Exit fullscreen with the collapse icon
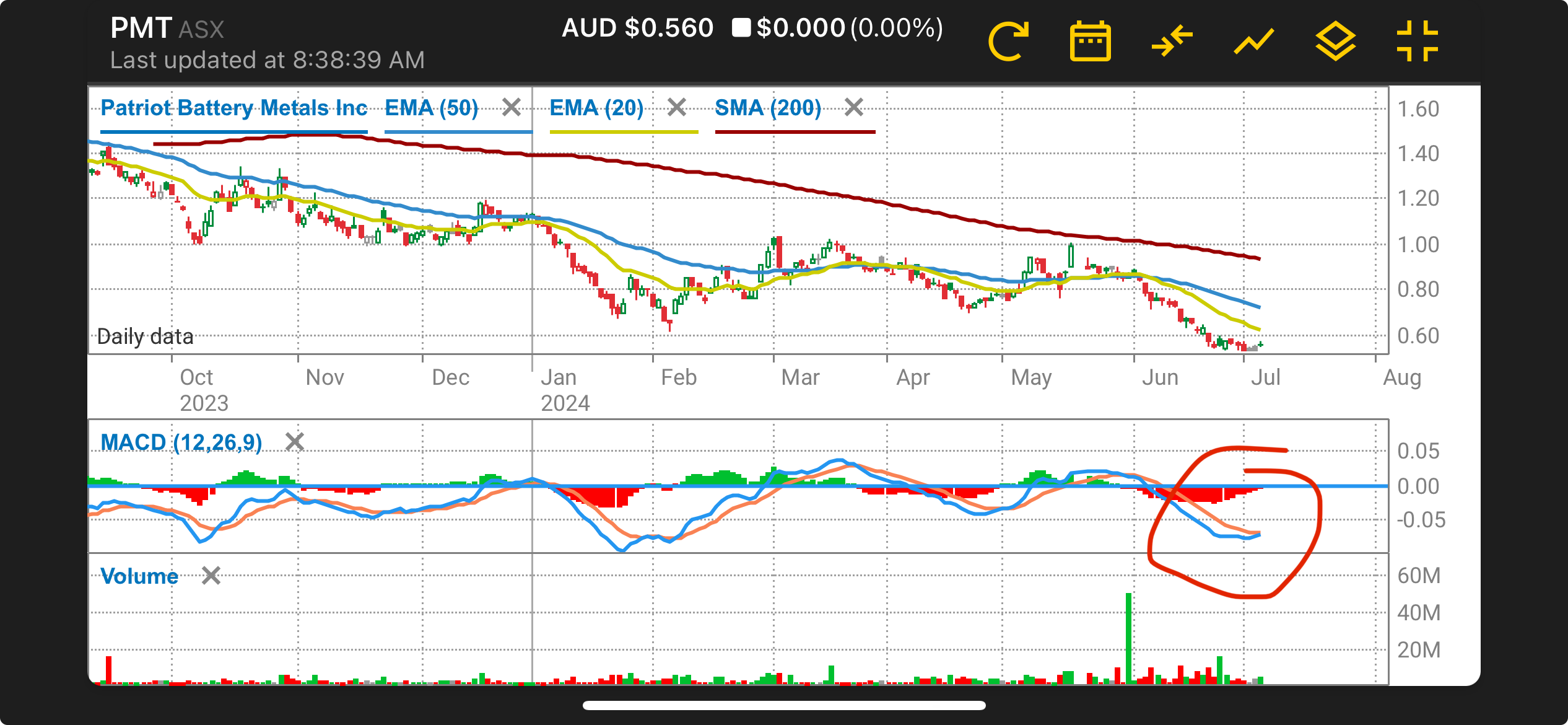1568x725 pixels. point(1417,42)
